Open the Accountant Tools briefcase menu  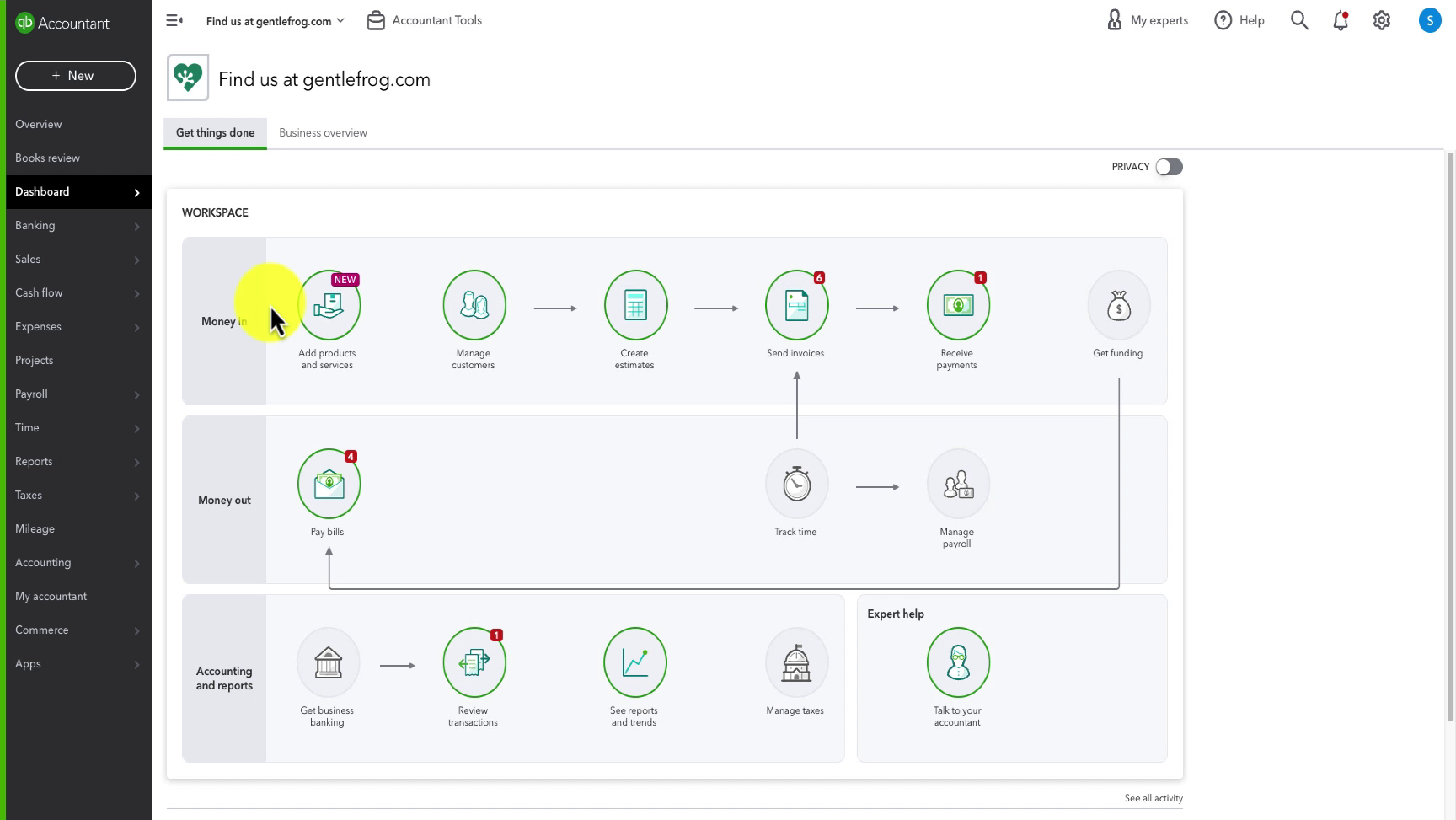425,20
